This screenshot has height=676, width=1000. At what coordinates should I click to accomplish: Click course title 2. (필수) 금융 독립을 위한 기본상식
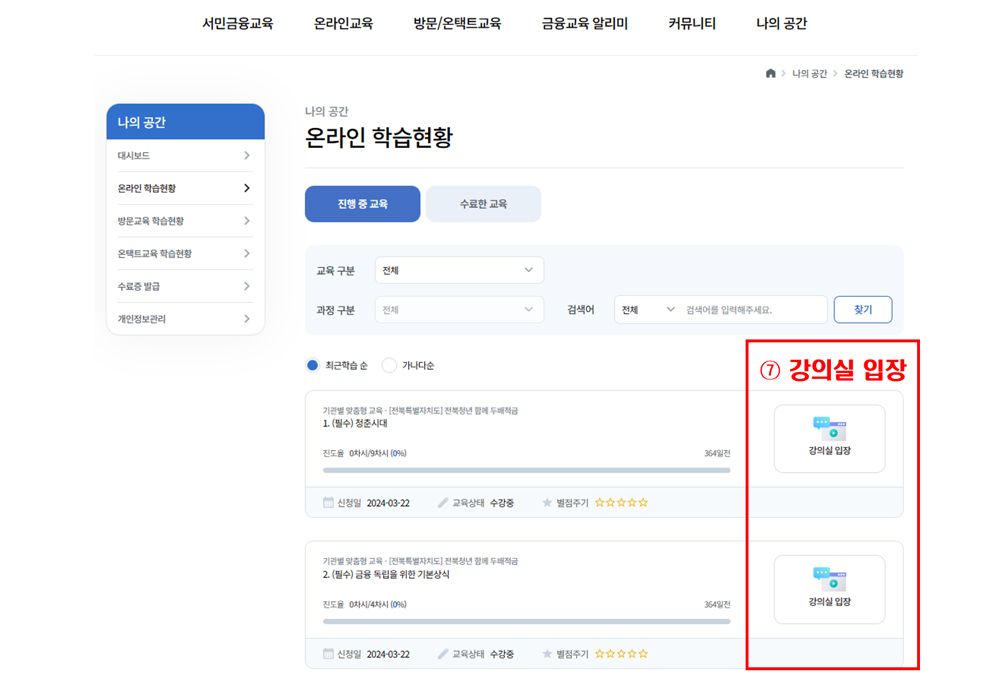click(x=386, y=575)
